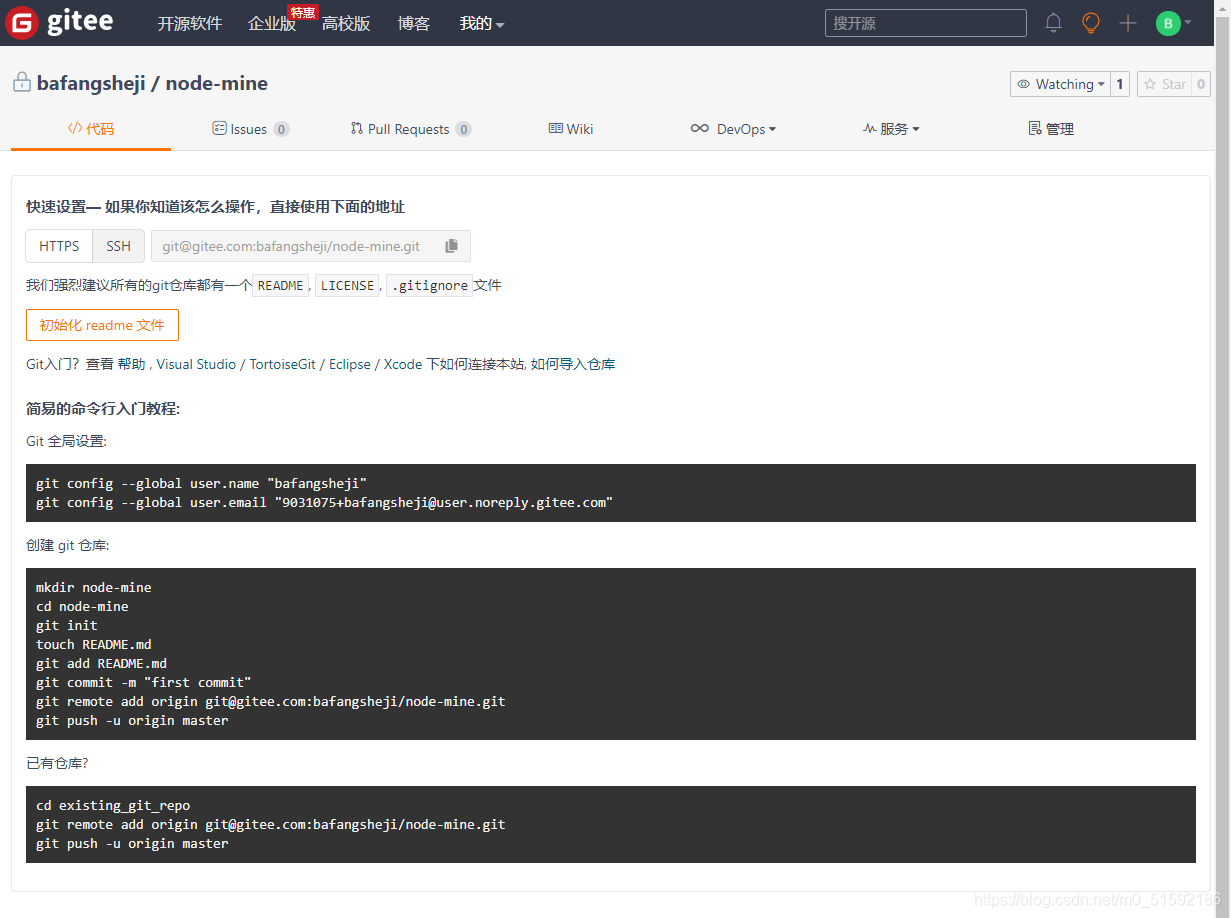This screenshot has height=918, width=1231.
Task: Click the 初始化 readme 文件 button
Action: (x=102, y=325)
